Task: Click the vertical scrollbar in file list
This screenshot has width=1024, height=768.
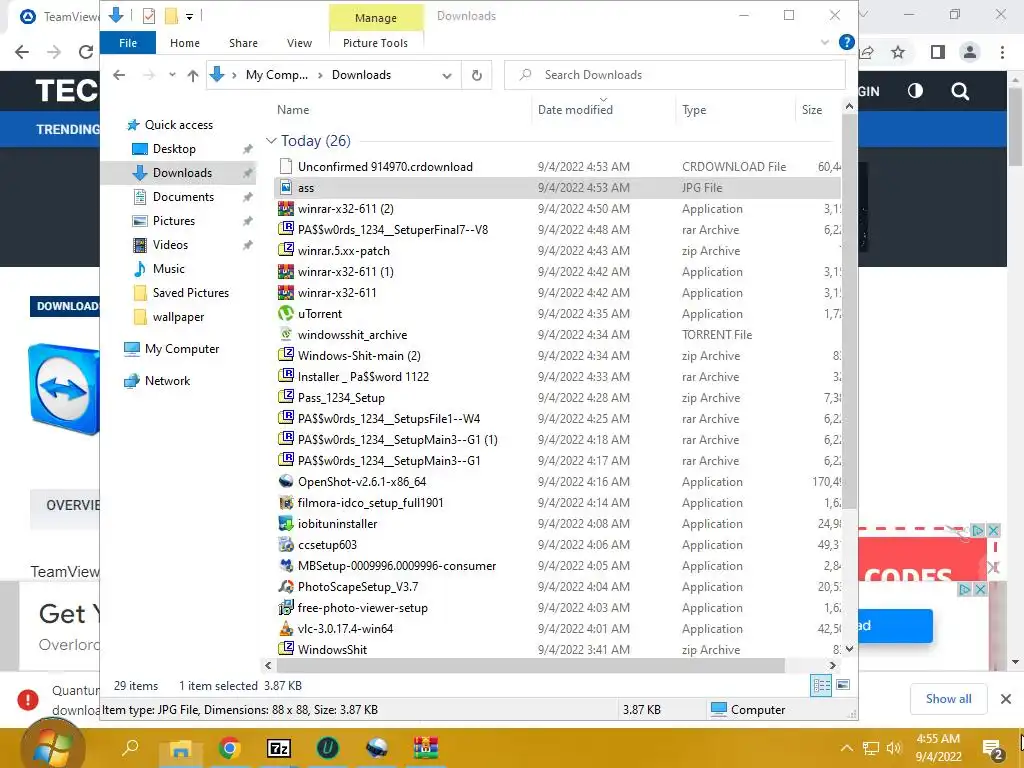Action: (849, 312)
